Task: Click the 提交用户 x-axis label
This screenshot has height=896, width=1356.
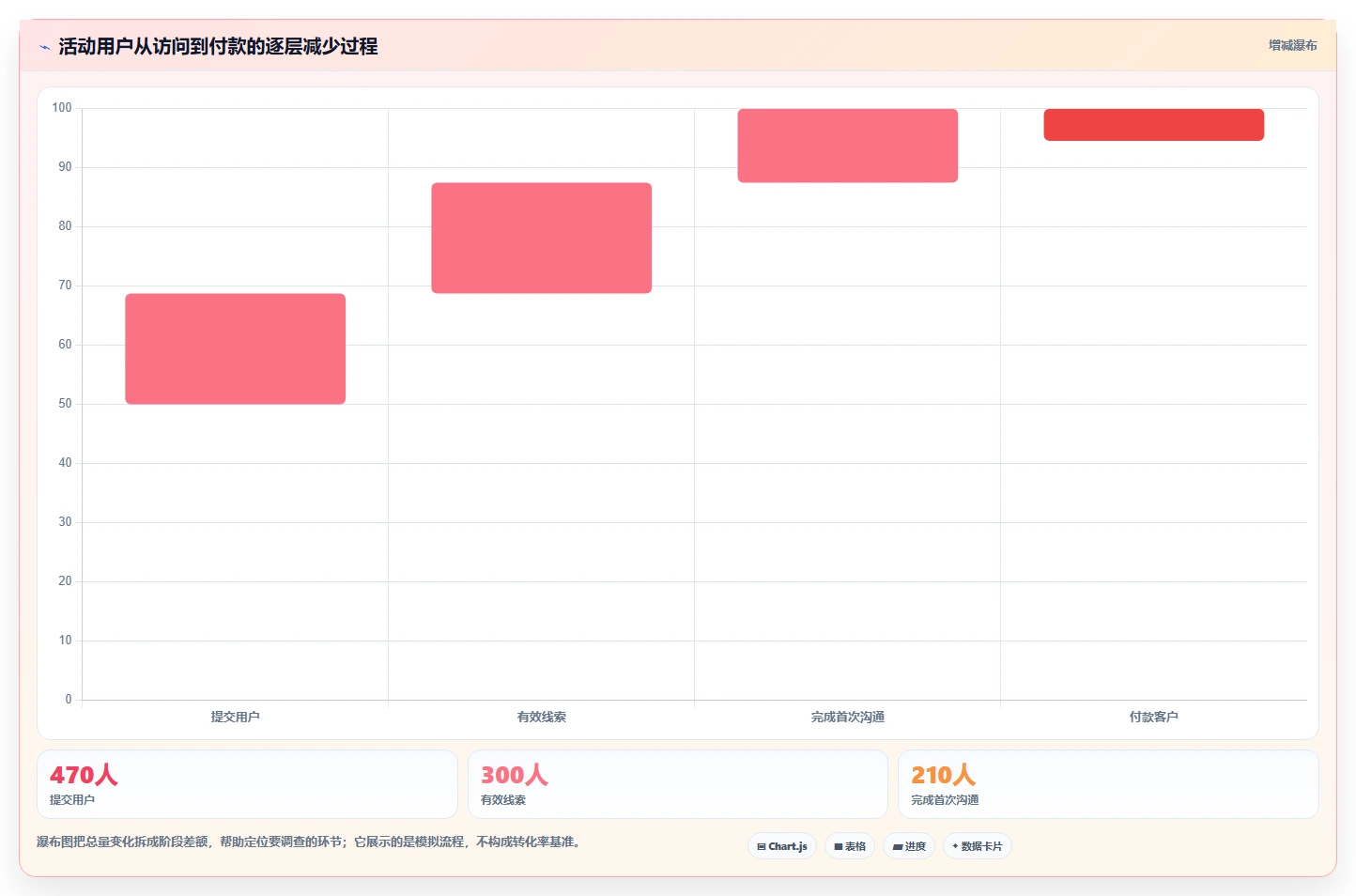Action: [x=236, y=717]
